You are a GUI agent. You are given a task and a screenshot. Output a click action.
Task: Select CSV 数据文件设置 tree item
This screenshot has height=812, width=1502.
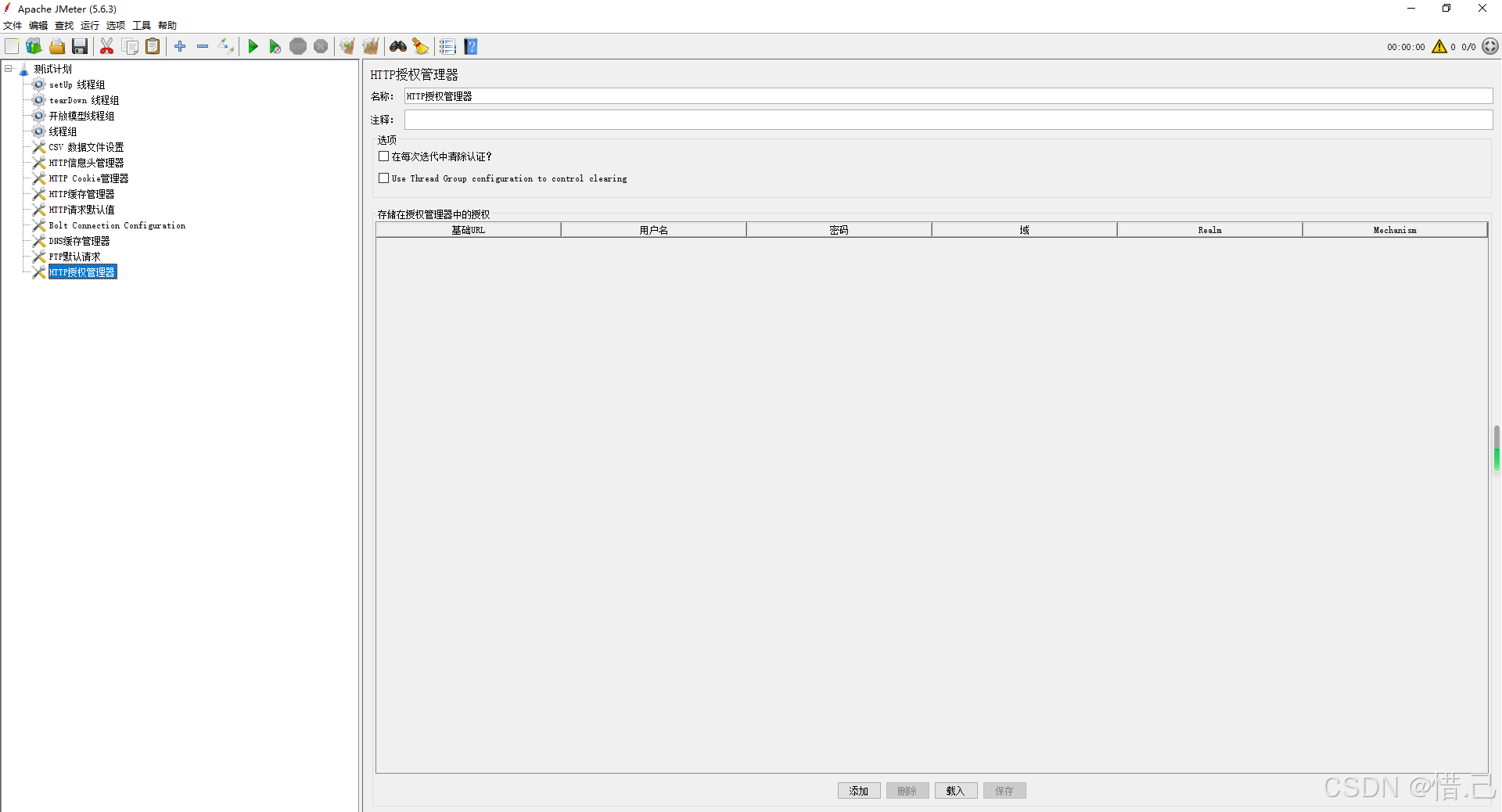coord(86,147)
